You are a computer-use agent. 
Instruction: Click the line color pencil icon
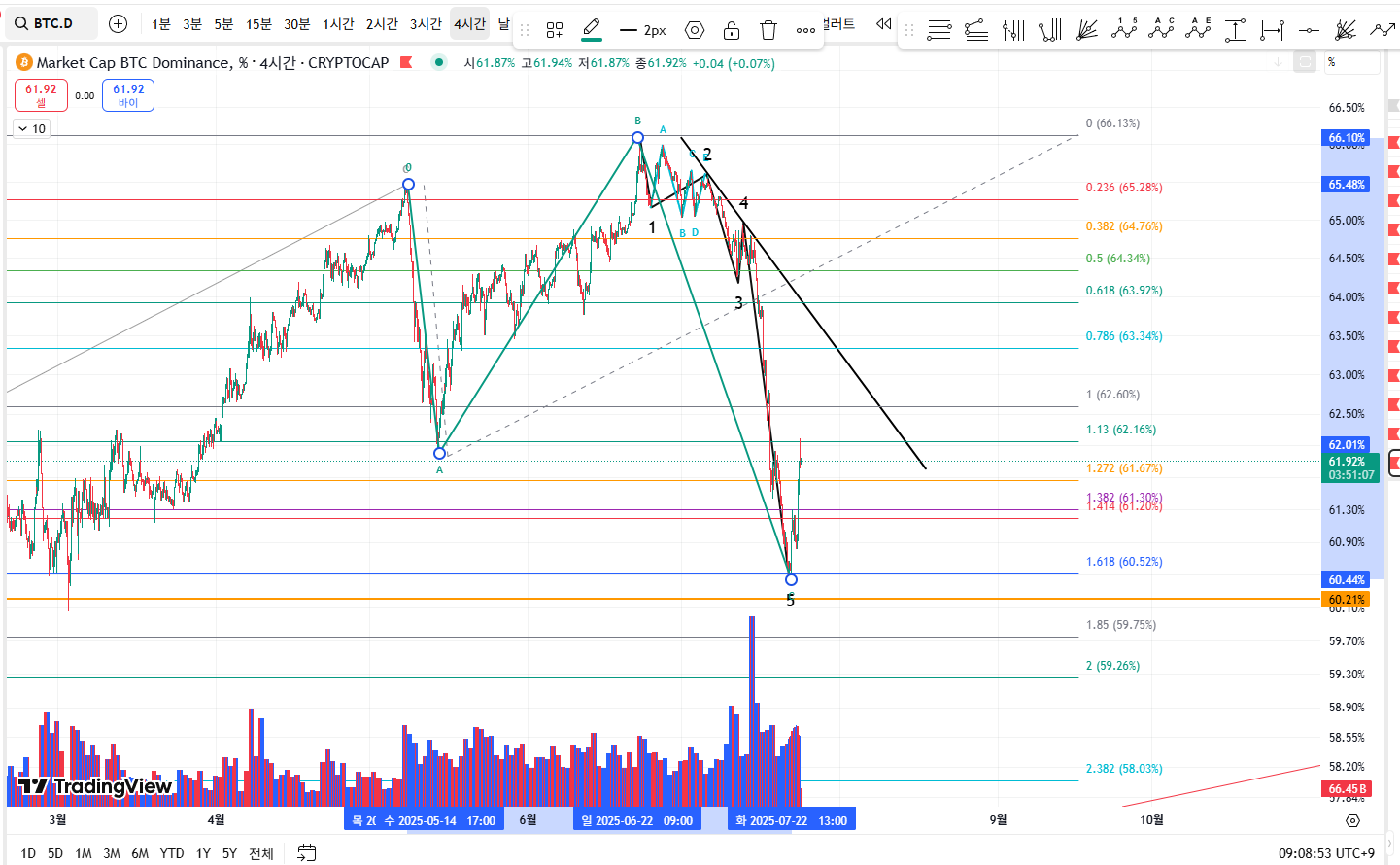click(x=592, y=28)
